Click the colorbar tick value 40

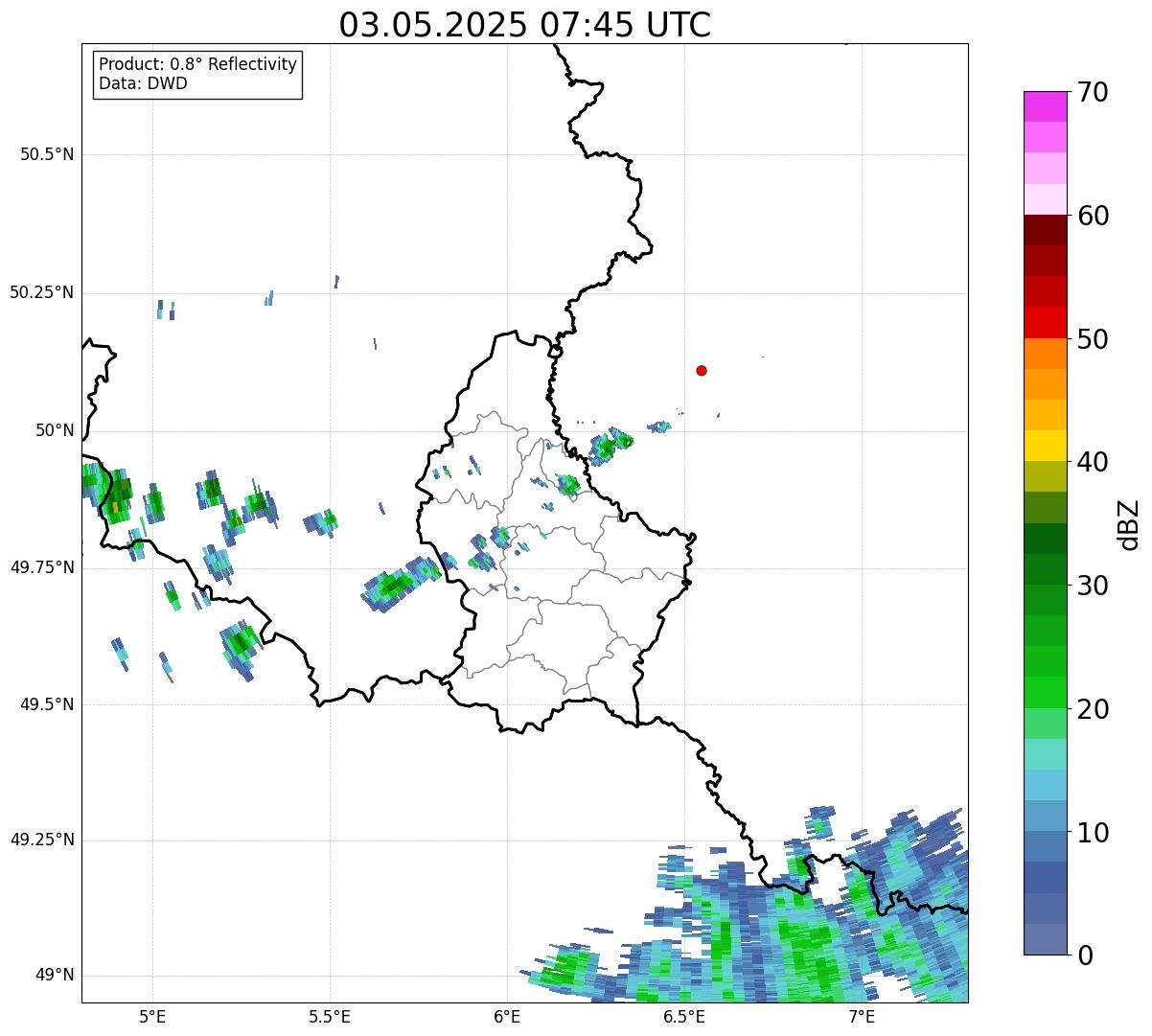coord(1093,462)
